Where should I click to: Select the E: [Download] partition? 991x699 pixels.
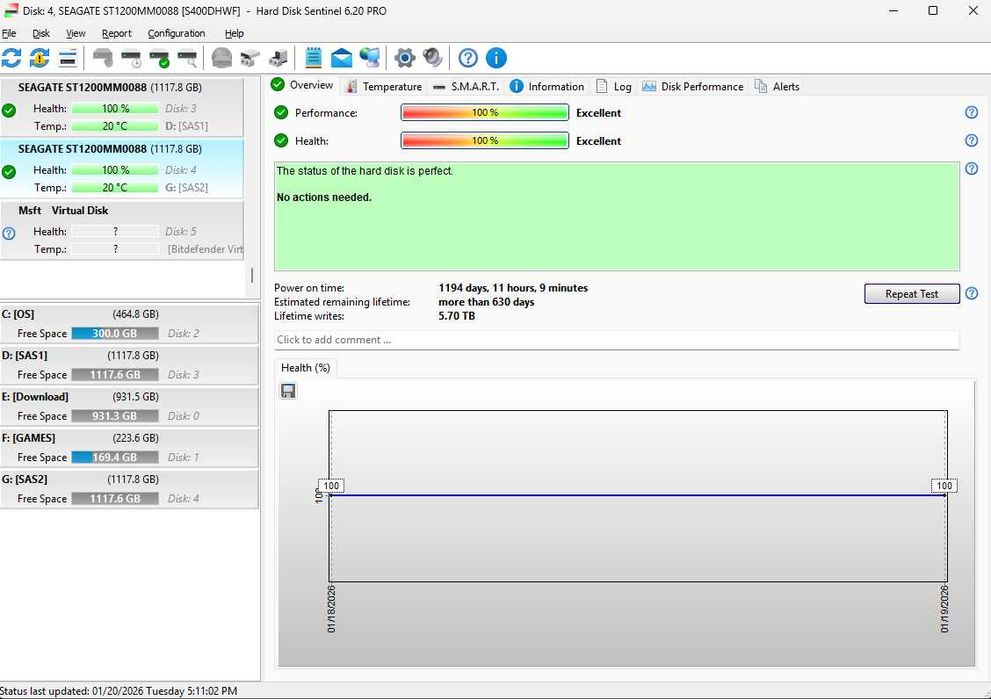[129, 406]
